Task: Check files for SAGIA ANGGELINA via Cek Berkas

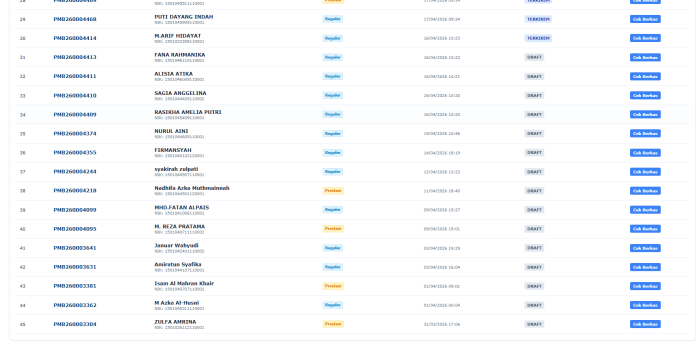Action: point(645,96)
